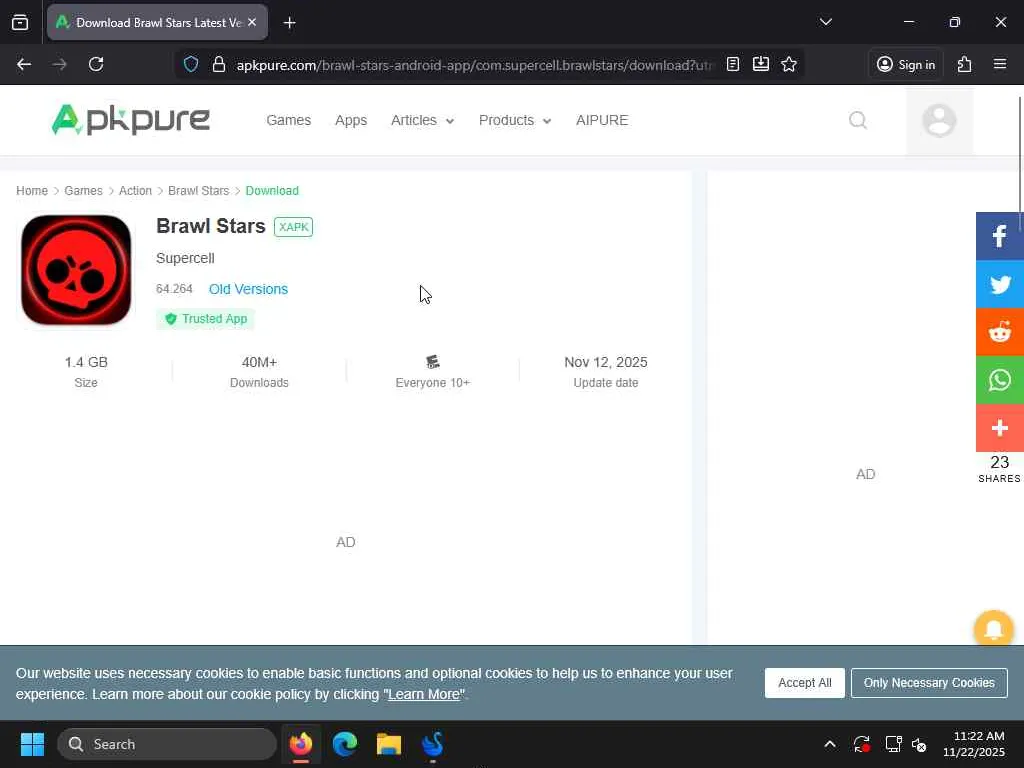Viewport: 1024px width, 768px height.
Task: Bookmark this page with the star
Action: click(x=789, y=65)
